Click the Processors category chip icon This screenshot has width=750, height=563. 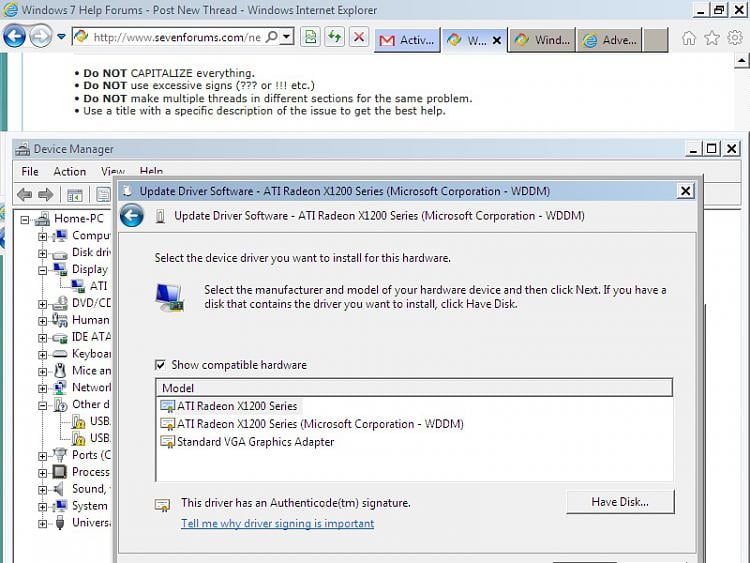tap(60, 472)
